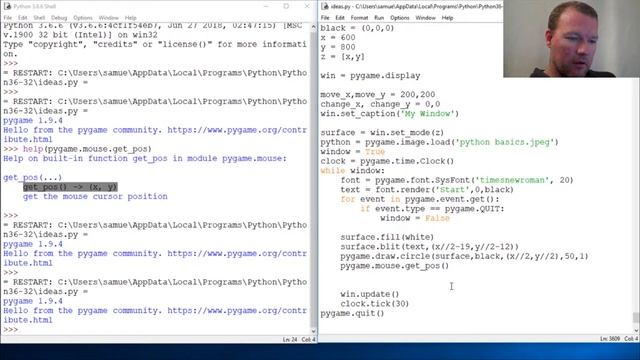Click highlighted 'get_pos() -> (x, y)' text
Image resolution: width=640 pixels, height=360 pixels.
(x=70, y=187)
